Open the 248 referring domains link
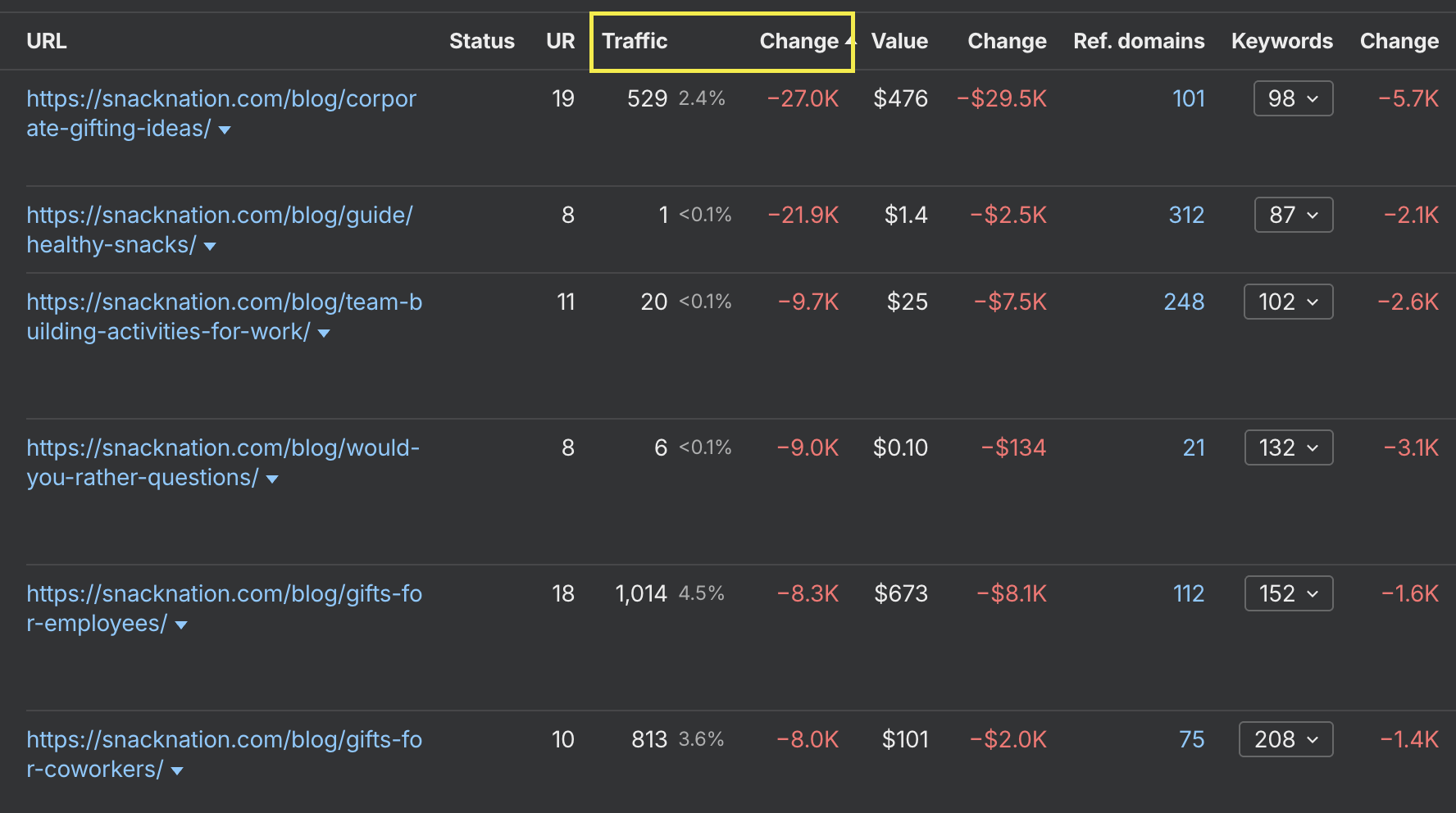This screenshot has height=813, width=1456. click(1184, 302)
